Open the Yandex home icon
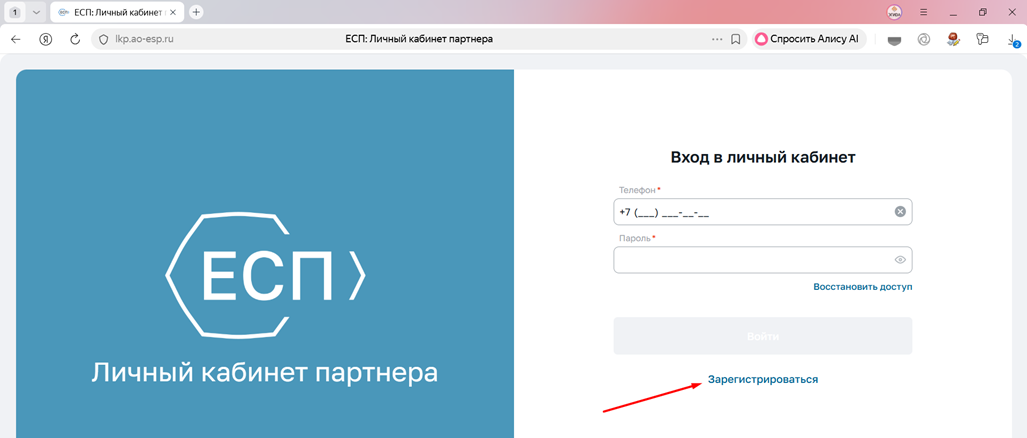This screenshot has height=438, width=1027. 46,39
